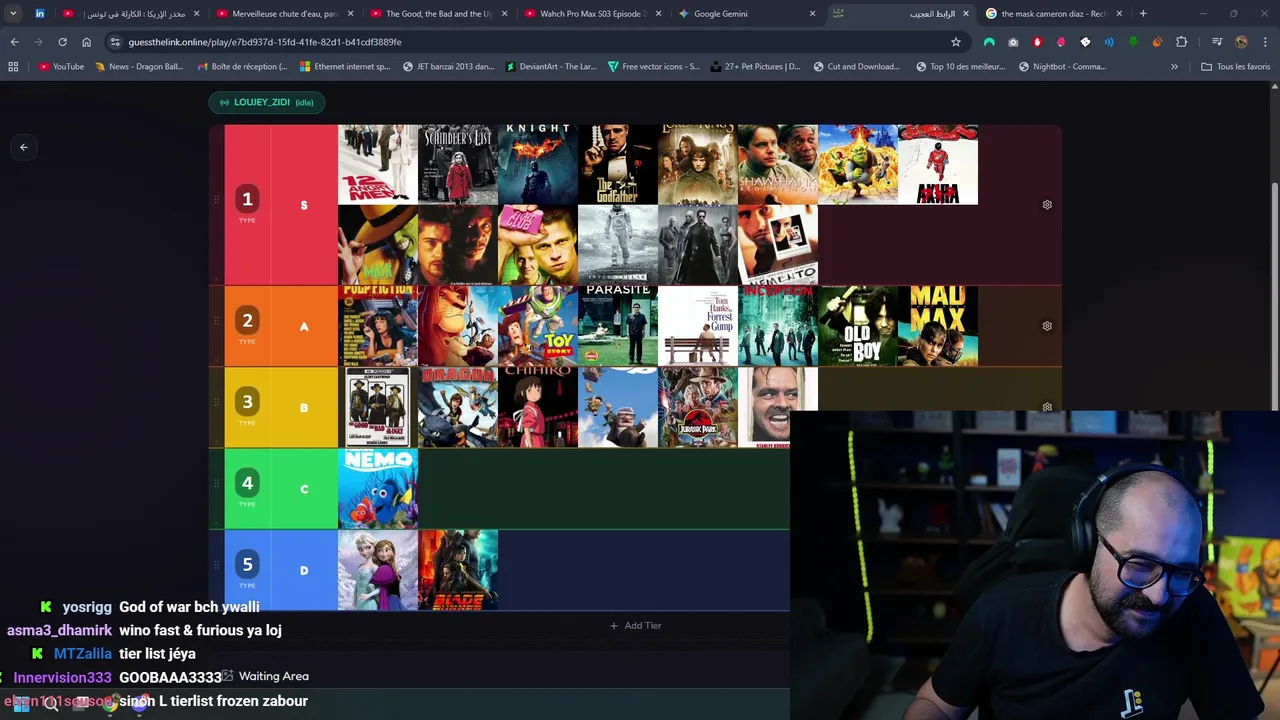Open the green download arrow extension
This screenshot has height=720, width=1280.
pos(1133,42)
